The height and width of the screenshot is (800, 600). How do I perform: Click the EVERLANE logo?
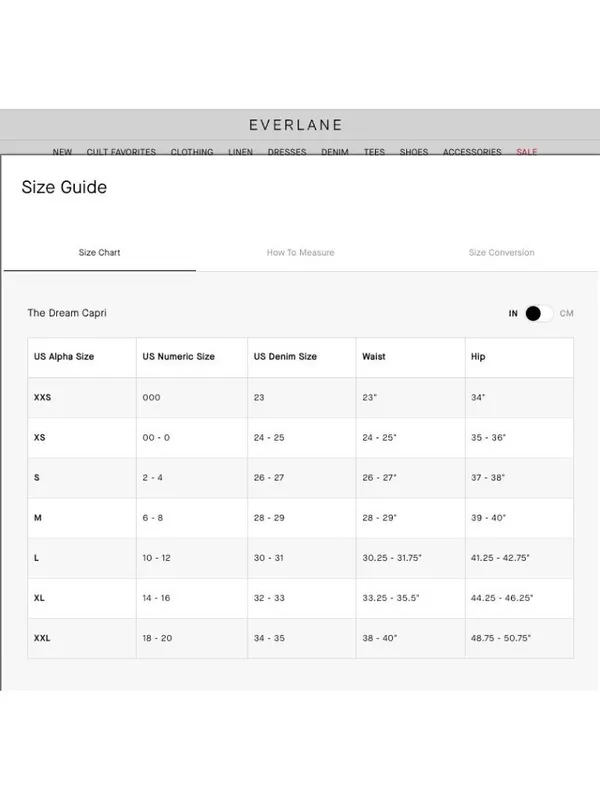(296, 125)
